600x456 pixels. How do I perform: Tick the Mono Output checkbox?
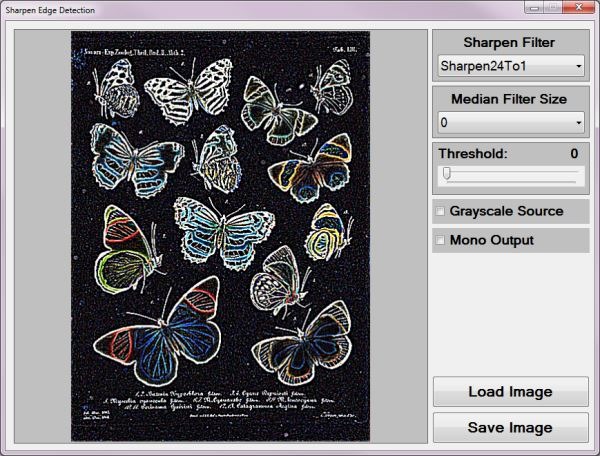[440, 240]
